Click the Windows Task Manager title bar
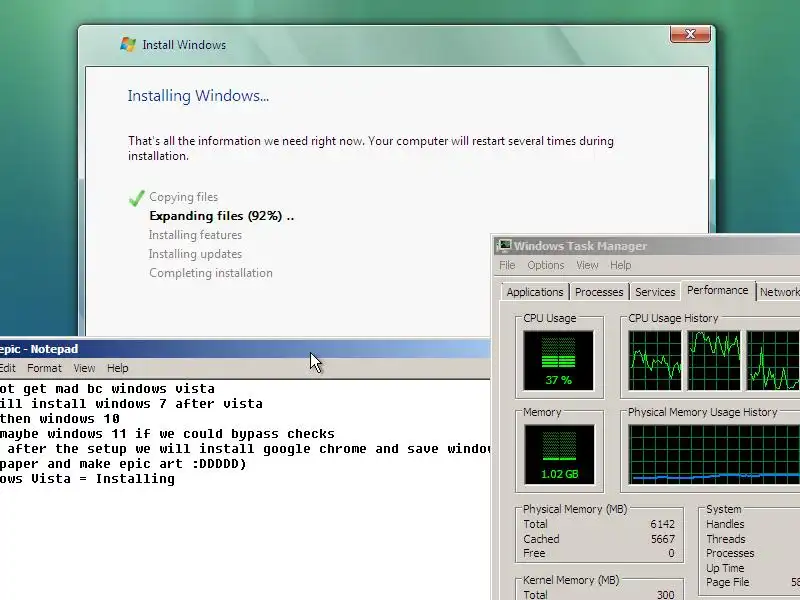 coord(646,246)
